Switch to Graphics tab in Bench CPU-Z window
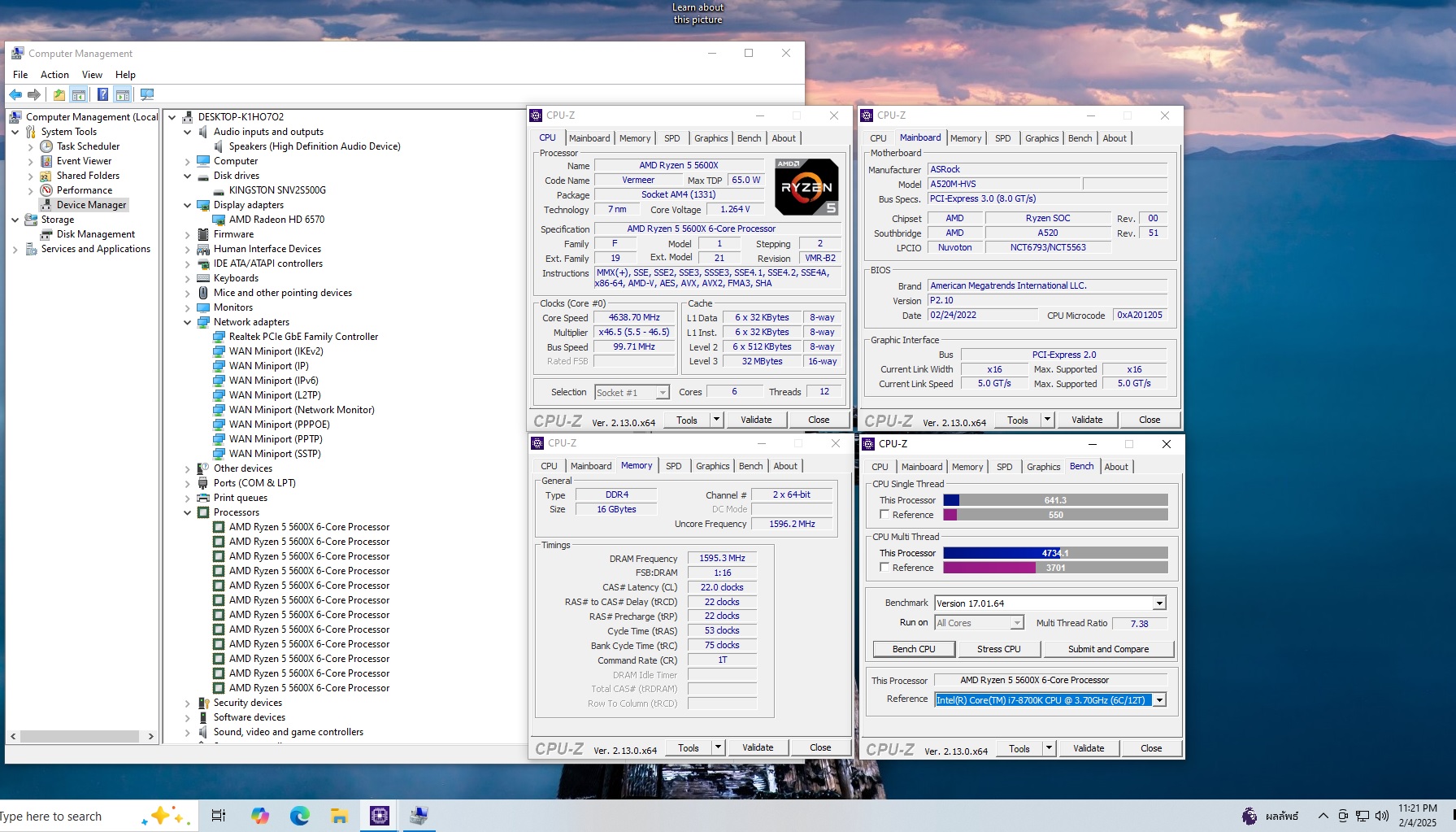The height and width of the screenshot is (832, 1456). tap(1043, 467)
